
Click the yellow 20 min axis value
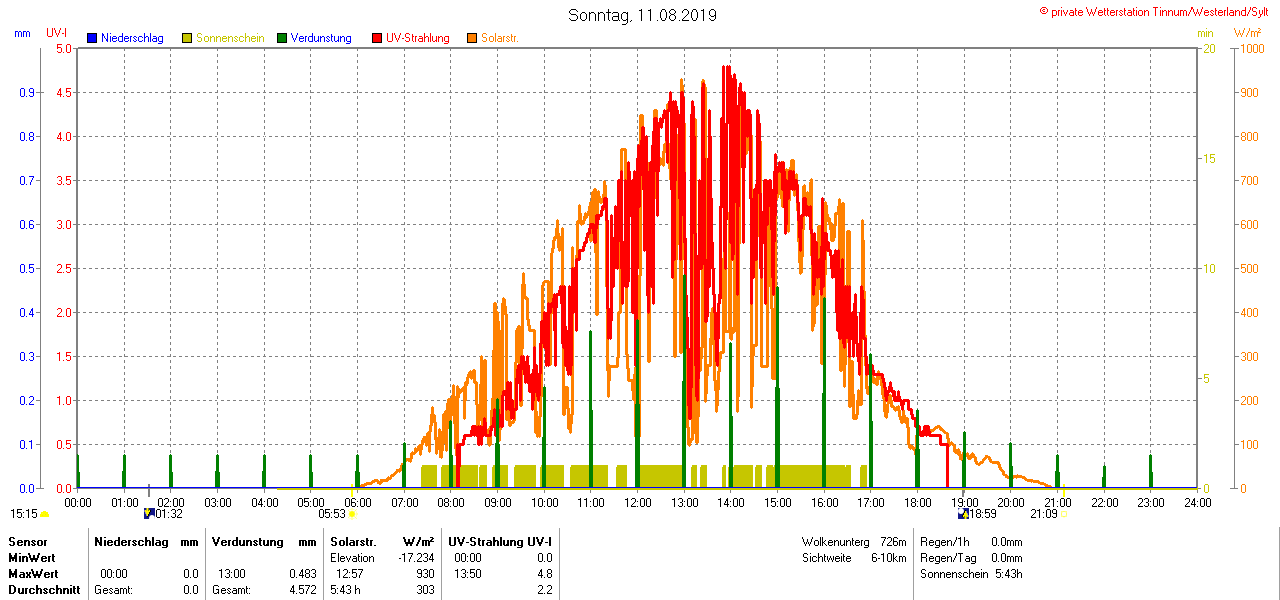(x=1208, y=48)
